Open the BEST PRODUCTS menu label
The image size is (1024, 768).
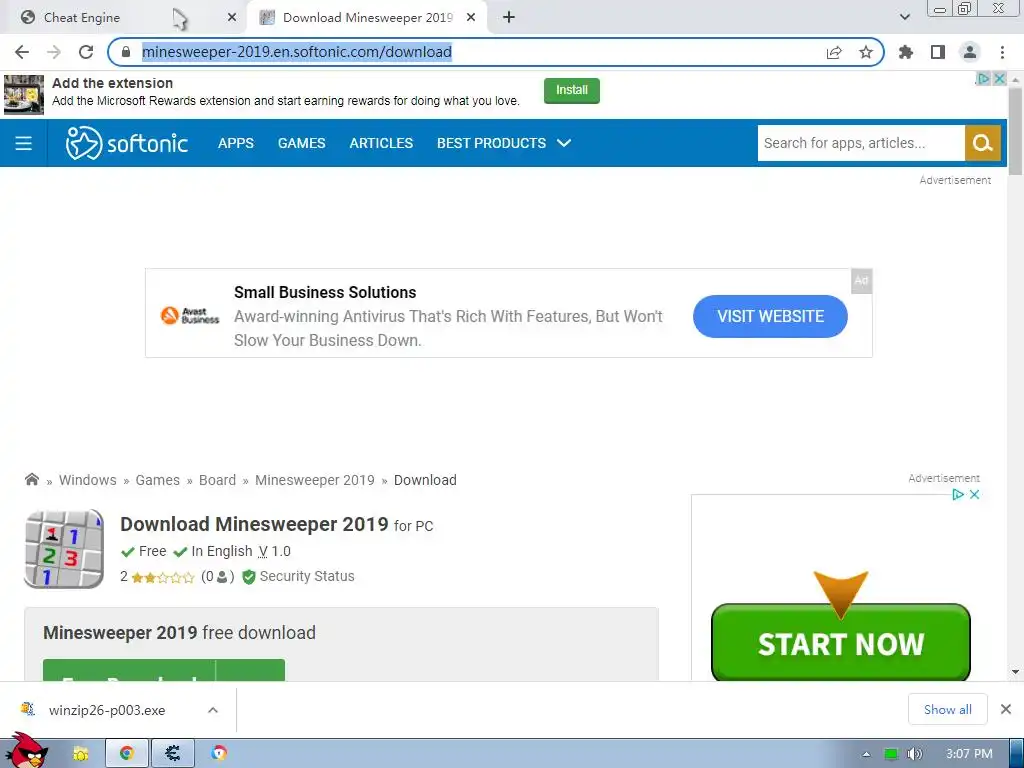point(491,143)
